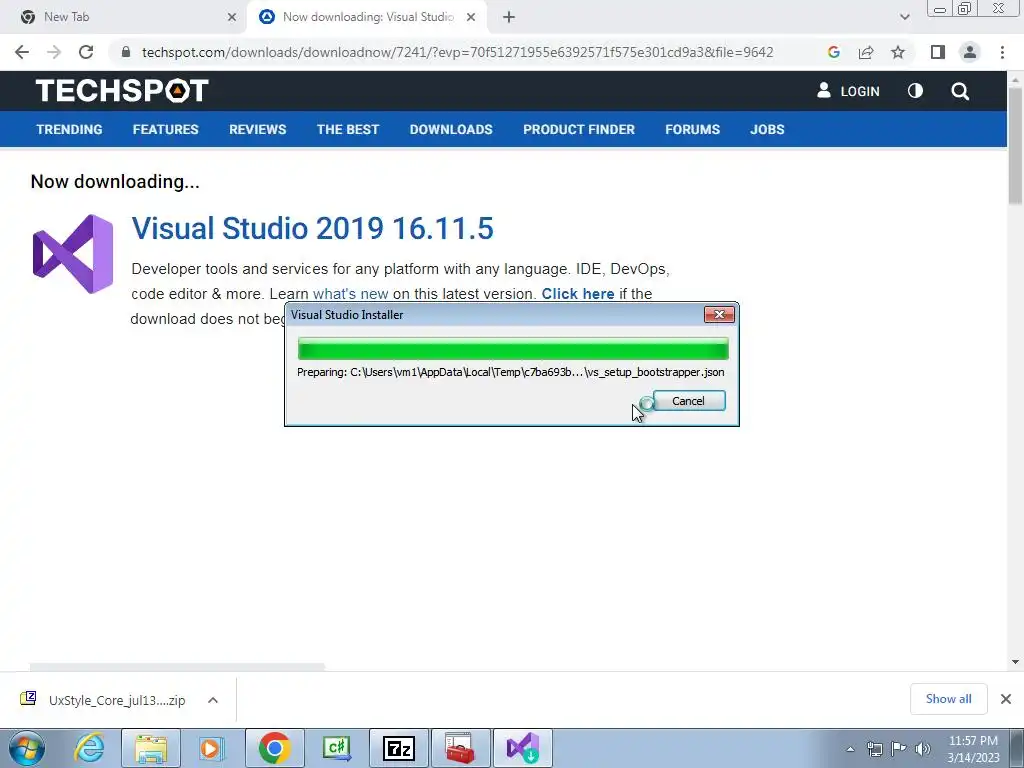This screenshot has height=768, width=1024.
Task: Open the what's new link
Action: coord(351,294)
